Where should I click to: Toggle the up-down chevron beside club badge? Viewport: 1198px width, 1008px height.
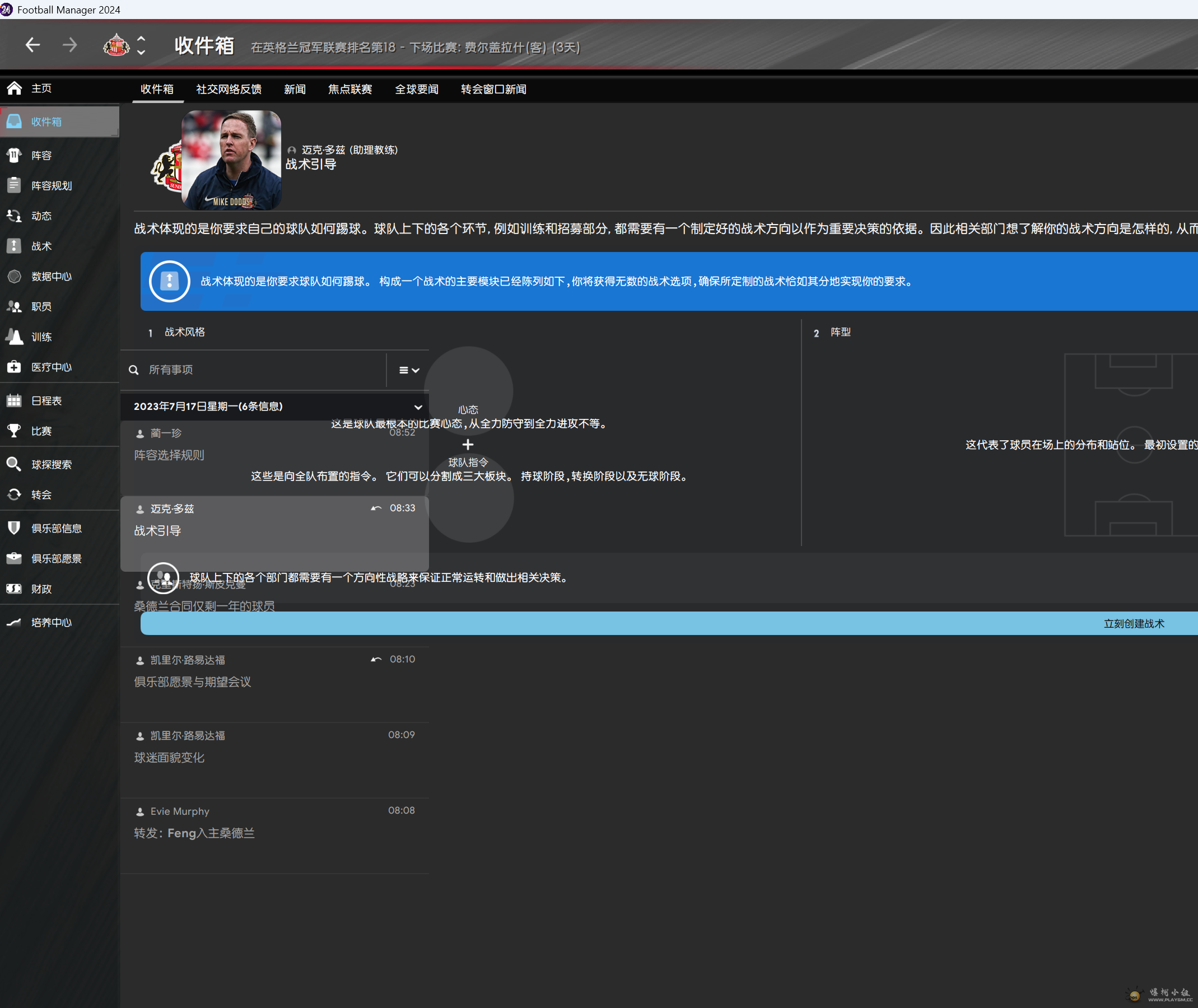click(141, 45)
